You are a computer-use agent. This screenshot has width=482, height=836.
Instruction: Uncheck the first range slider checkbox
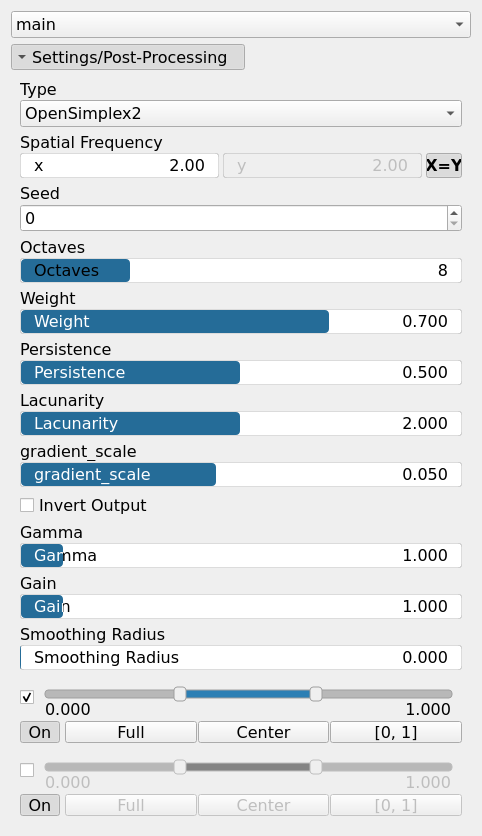click(27, 697)
